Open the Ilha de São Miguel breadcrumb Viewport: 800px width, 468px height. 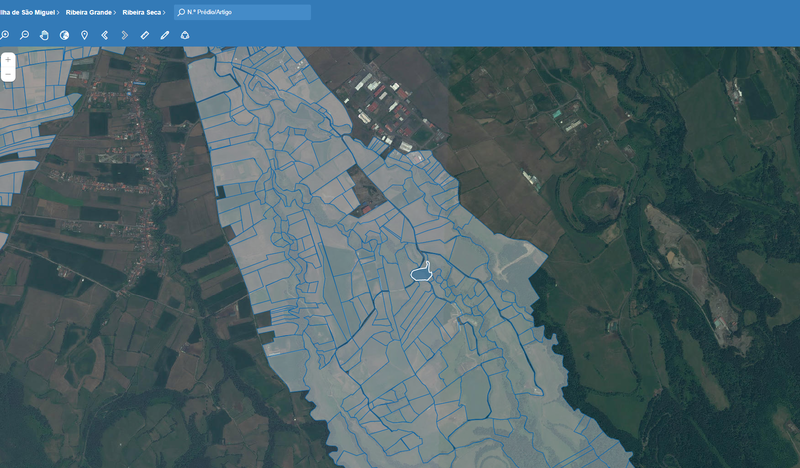click(x=28, y=12)
